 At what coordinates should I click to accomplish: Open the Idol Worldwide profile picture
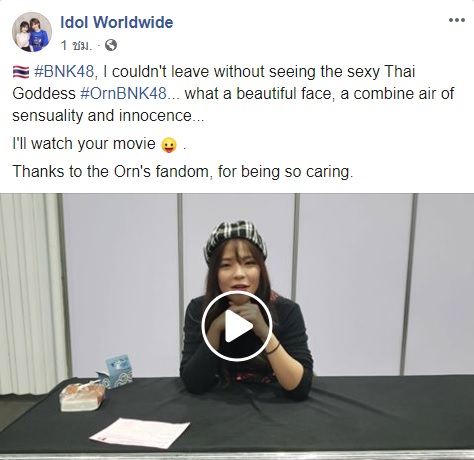pyautogui.click(x=32, y=32)
